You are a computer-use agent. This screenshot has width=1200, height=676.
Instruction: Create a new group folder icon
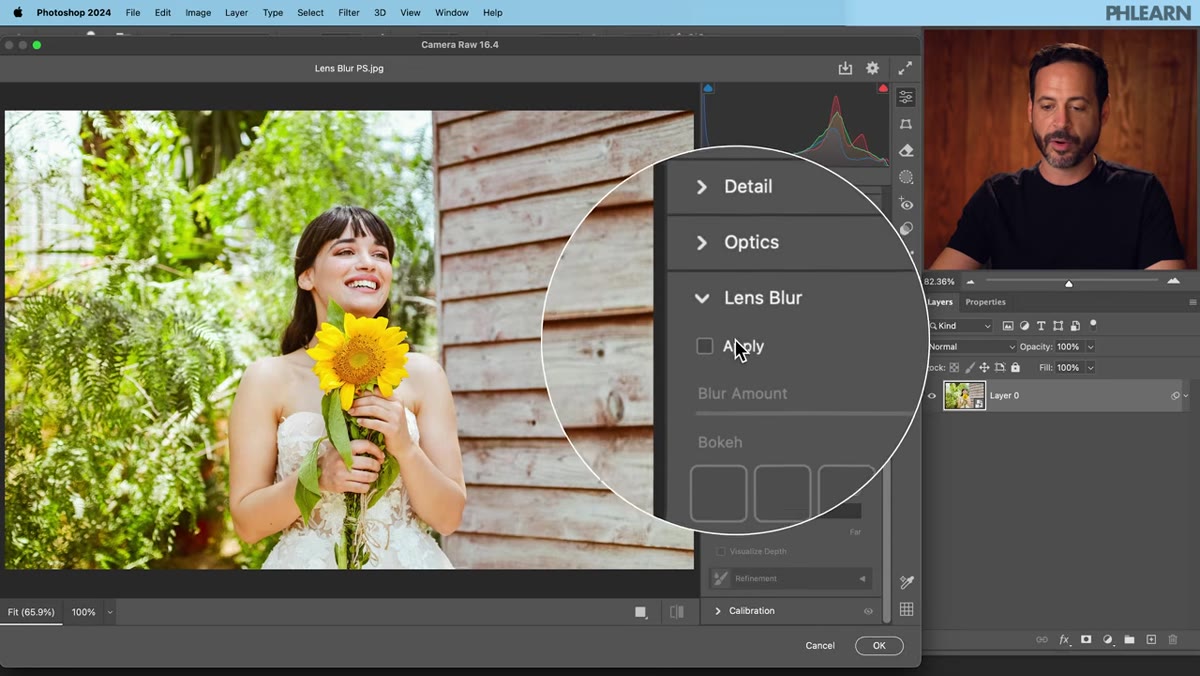click(1129, 639)
